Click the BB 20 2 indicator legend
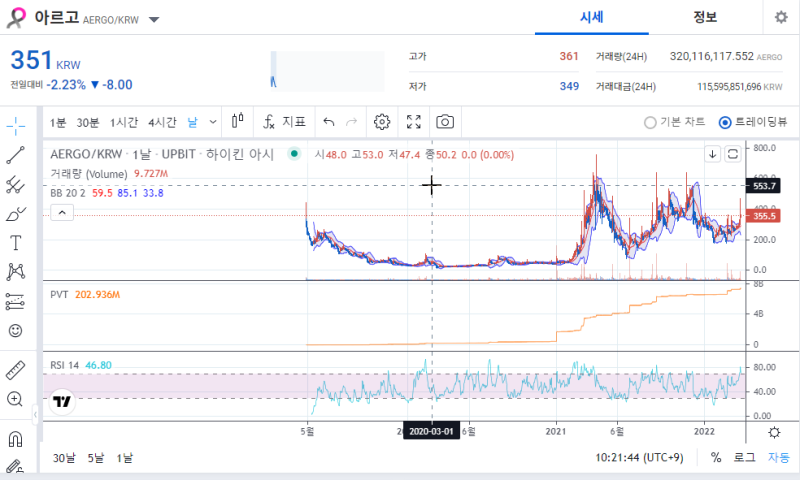The height and width of the screenshot is (480, 800). pyautogui.click(x=68, y=193)
